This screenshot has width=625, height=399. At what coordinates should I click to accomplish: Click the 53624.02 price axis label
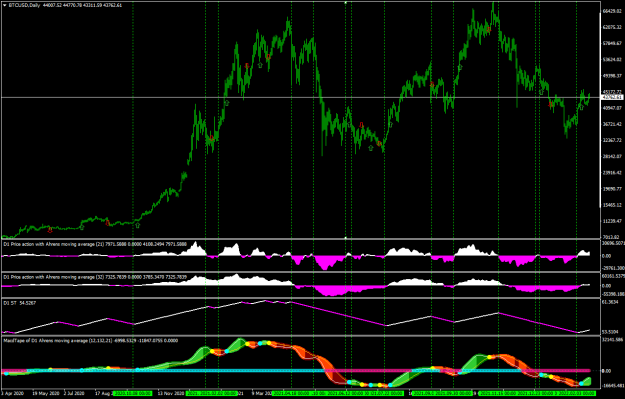click(x=613, y=60)
